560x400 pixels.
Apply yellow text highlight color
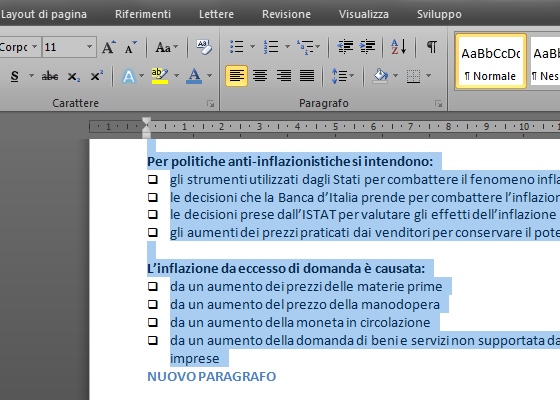pyautogui.click(x=160, y=76)
